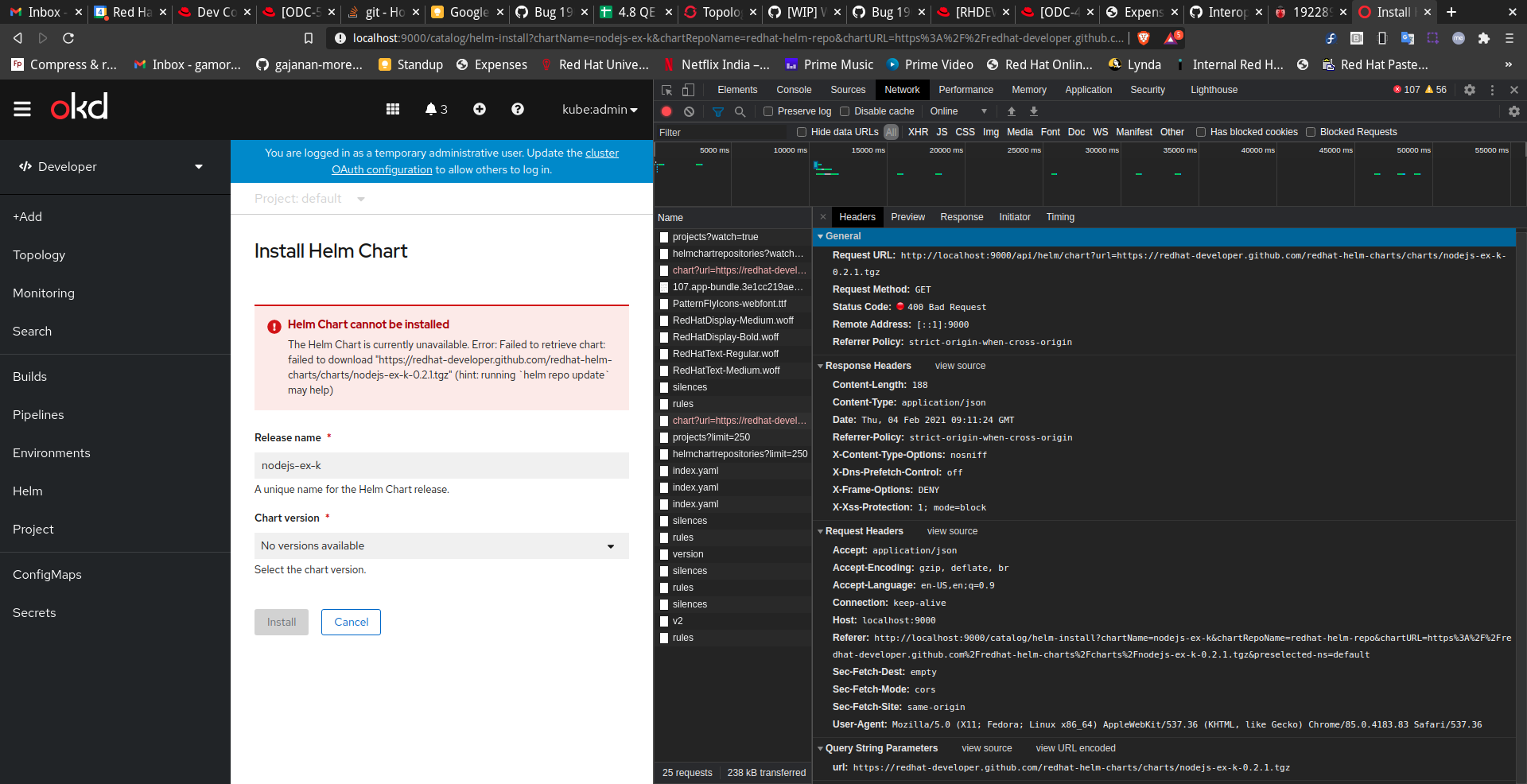Tick the Hide data URLs checkbox
1527x784 pixels.
tap(802, 132)
